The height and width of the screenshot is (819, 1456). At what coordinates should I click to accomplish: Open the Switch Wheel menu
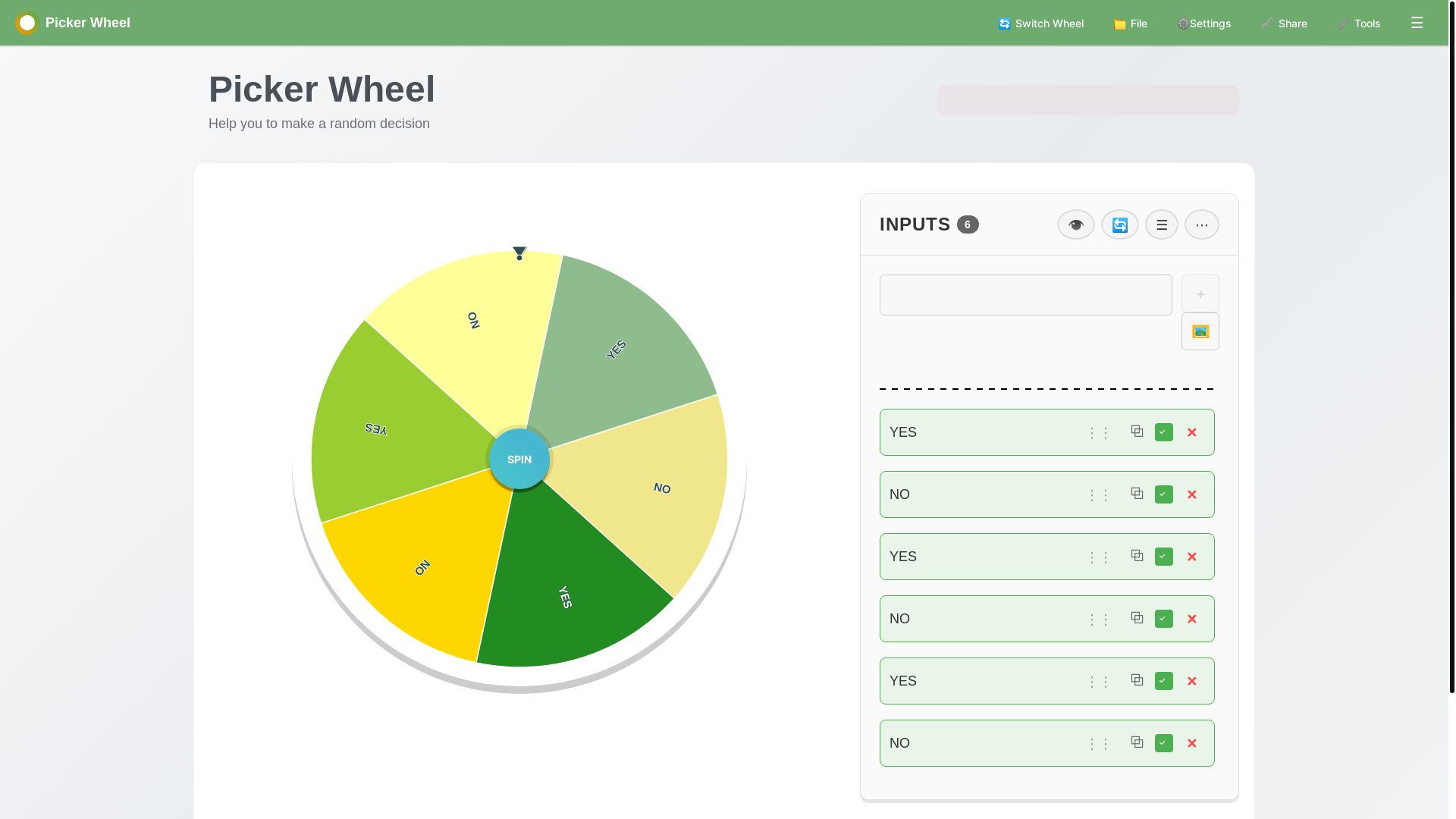click(1041, 24)
